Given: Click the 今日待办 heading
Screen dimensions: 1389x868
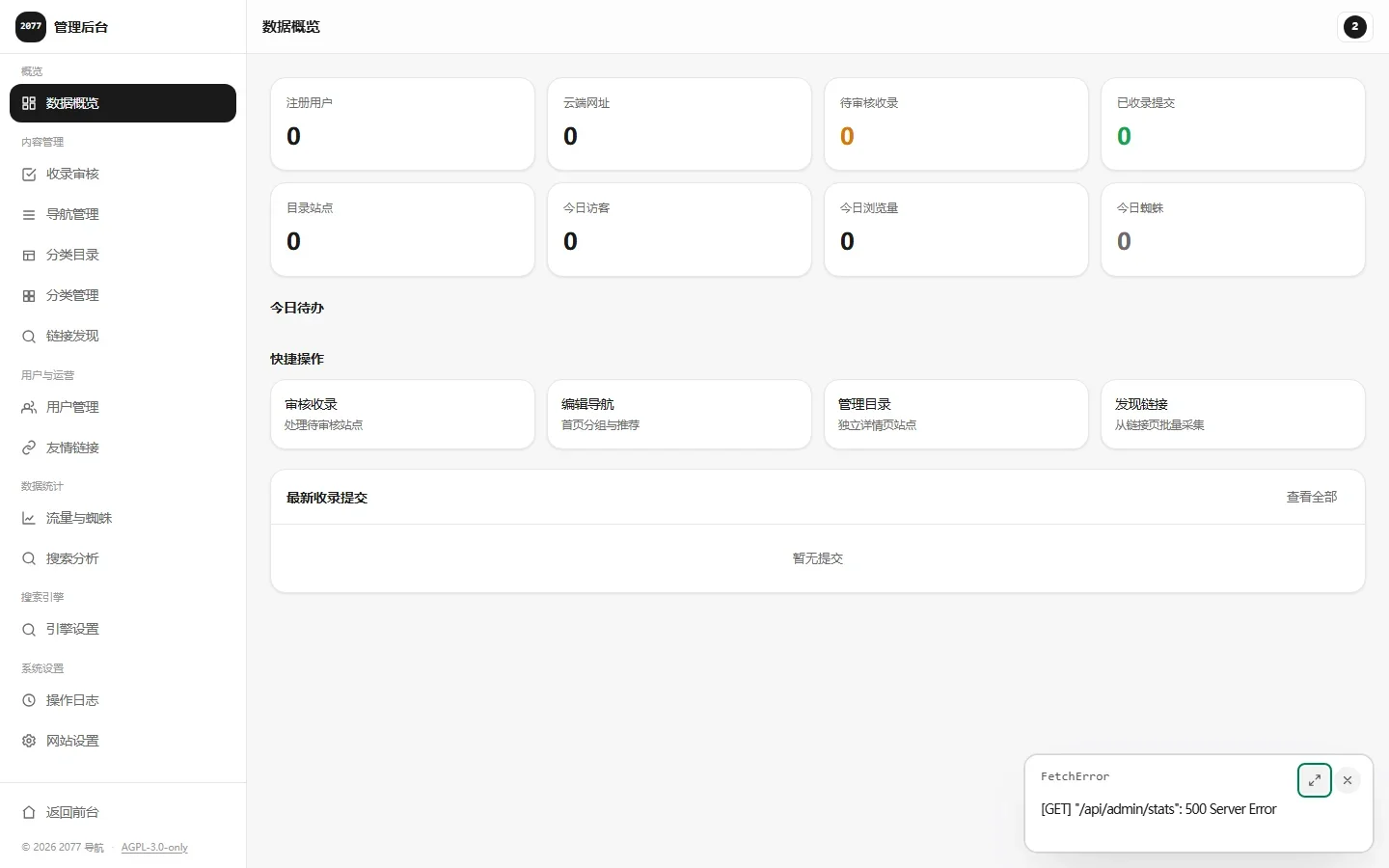Looking at the screenshot, I should 297,309.
